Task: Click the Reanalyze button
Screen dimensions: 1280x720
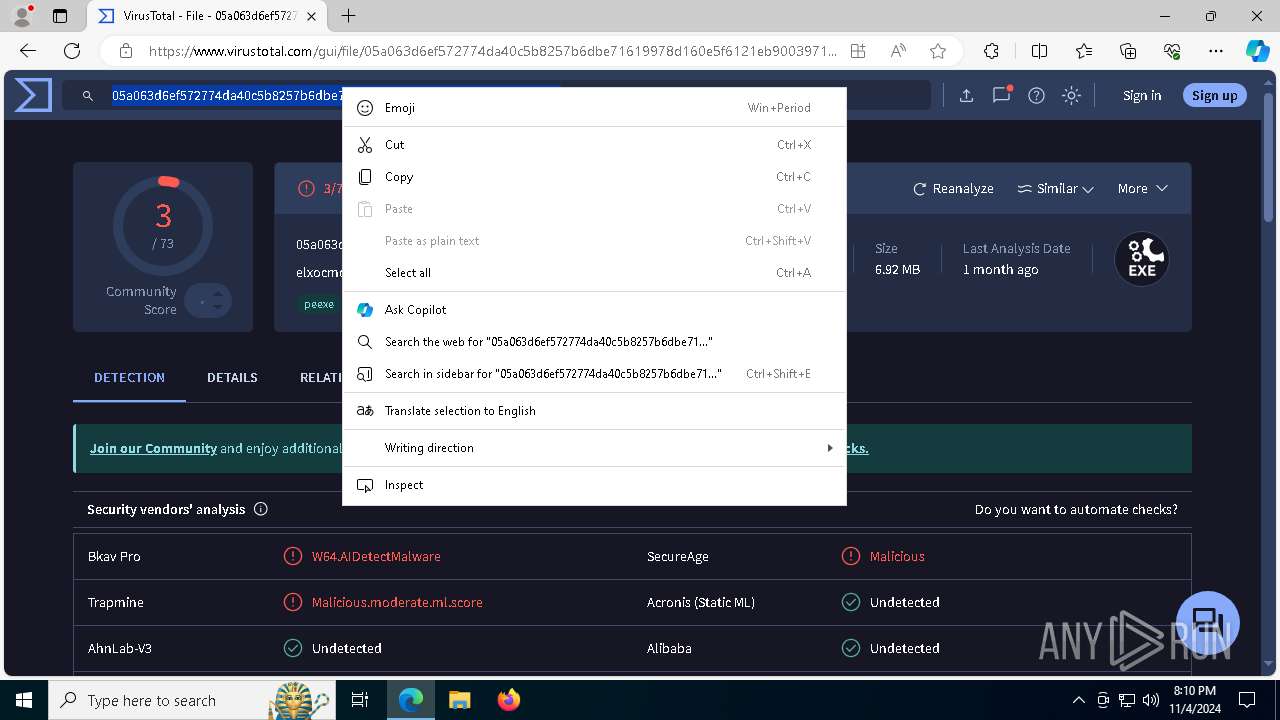Action: (953, 188)
